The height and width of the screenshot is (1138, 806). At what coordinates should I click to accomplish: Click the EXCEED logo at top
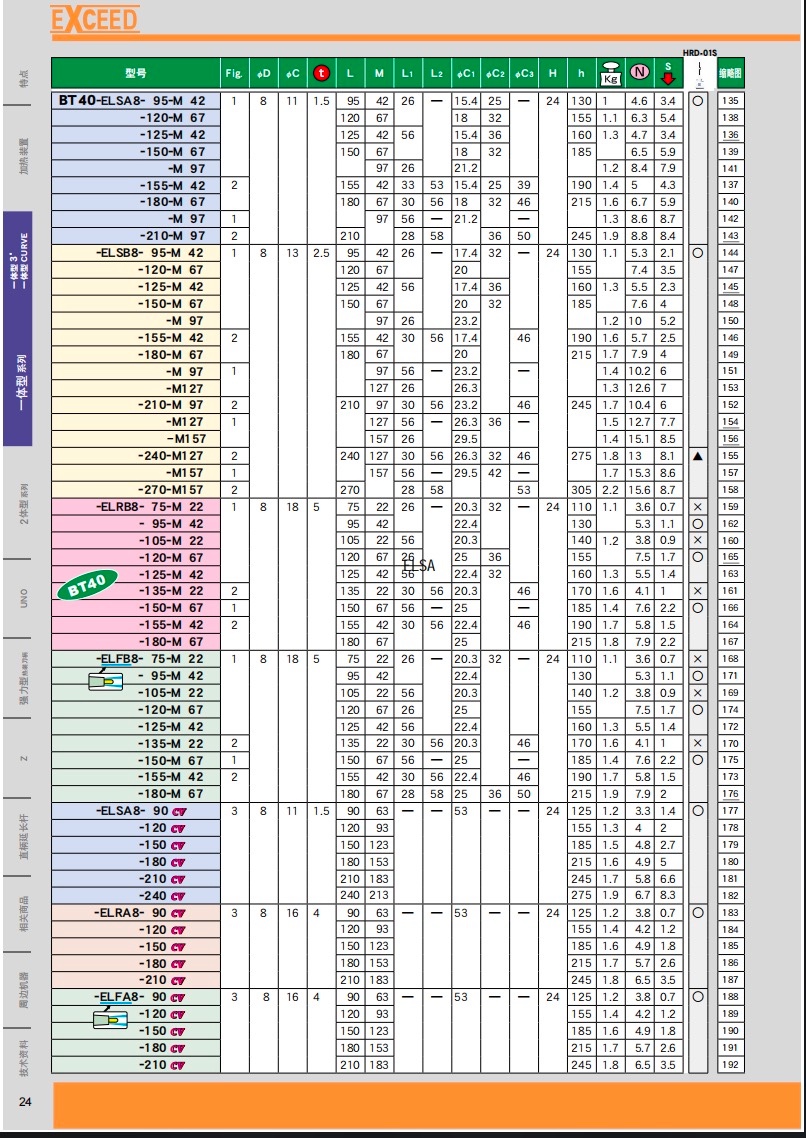[94, 19]
